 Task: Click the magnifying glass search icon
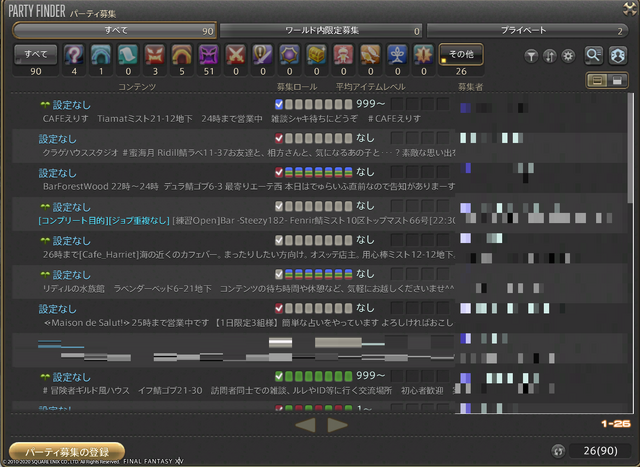pos(594,56)
